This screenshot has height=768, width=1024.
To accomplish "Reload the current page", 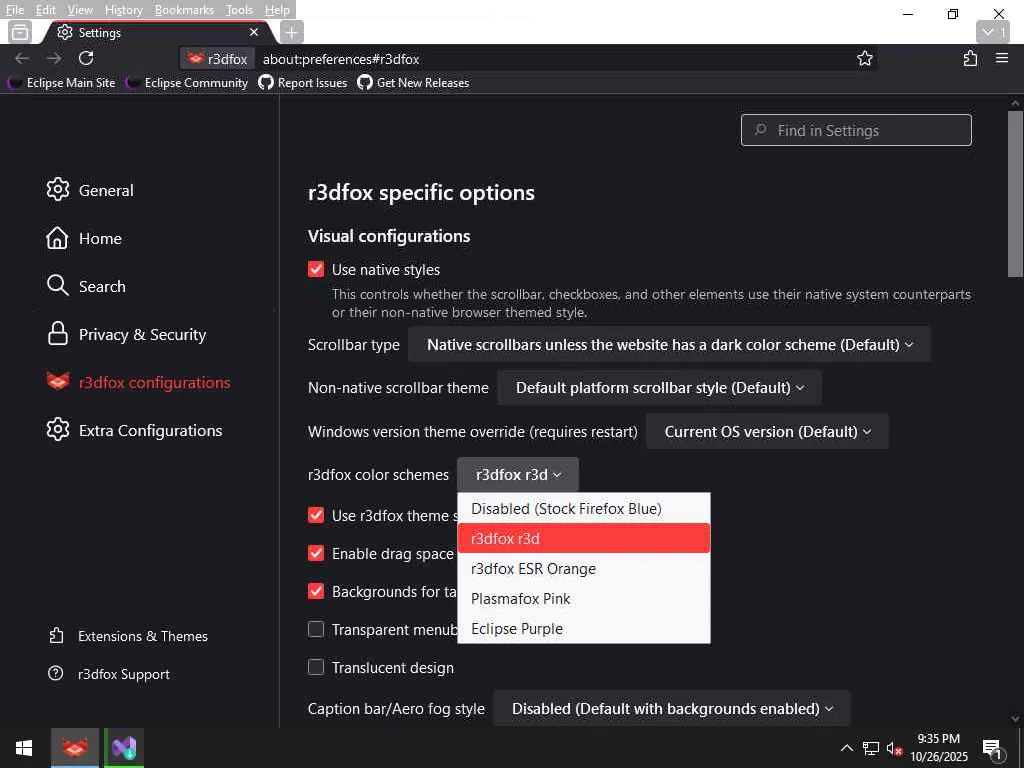I will click(x=86, y=58).
